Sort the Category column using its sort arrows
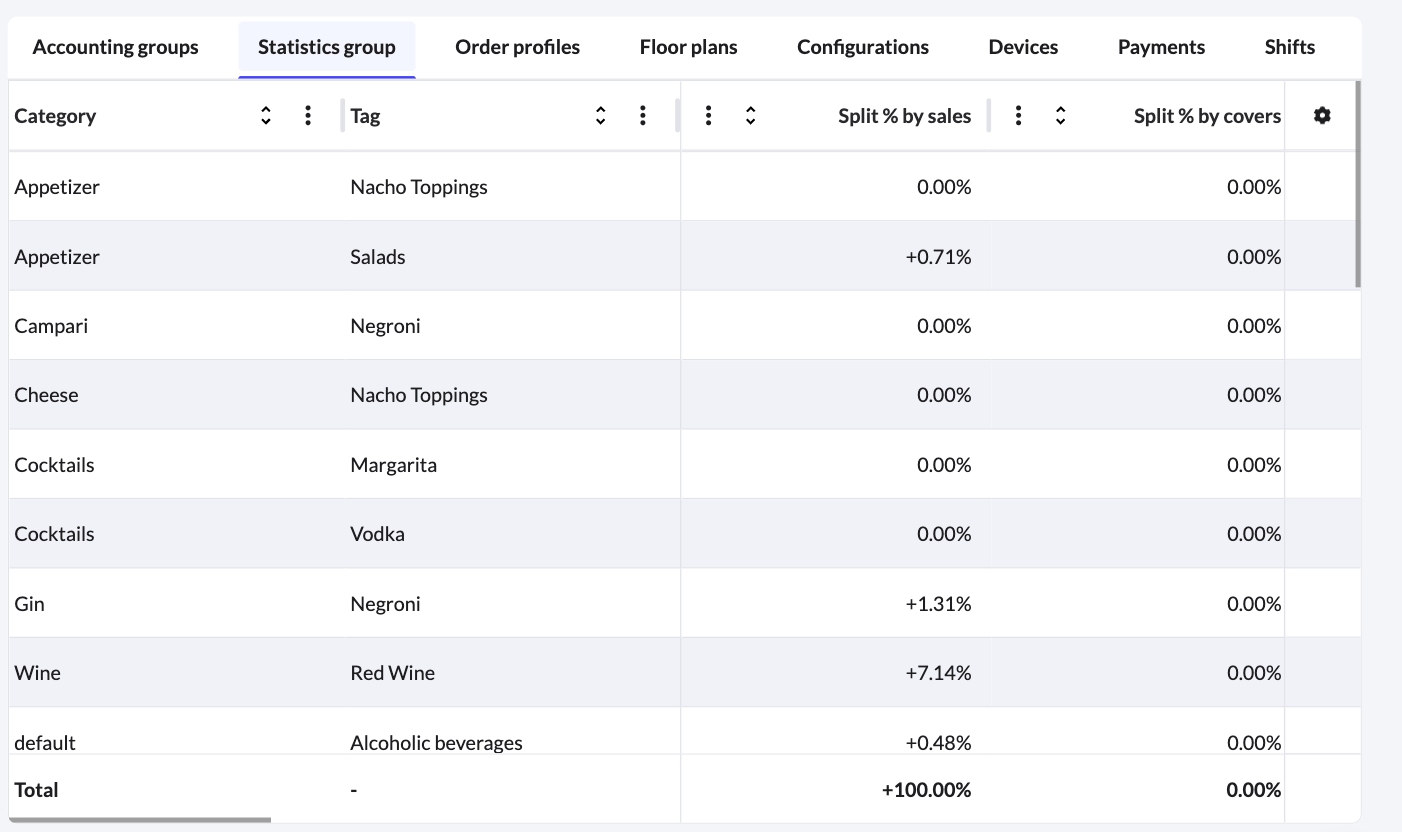Viewport: 1402px width, 832px height. coord(266,115)
